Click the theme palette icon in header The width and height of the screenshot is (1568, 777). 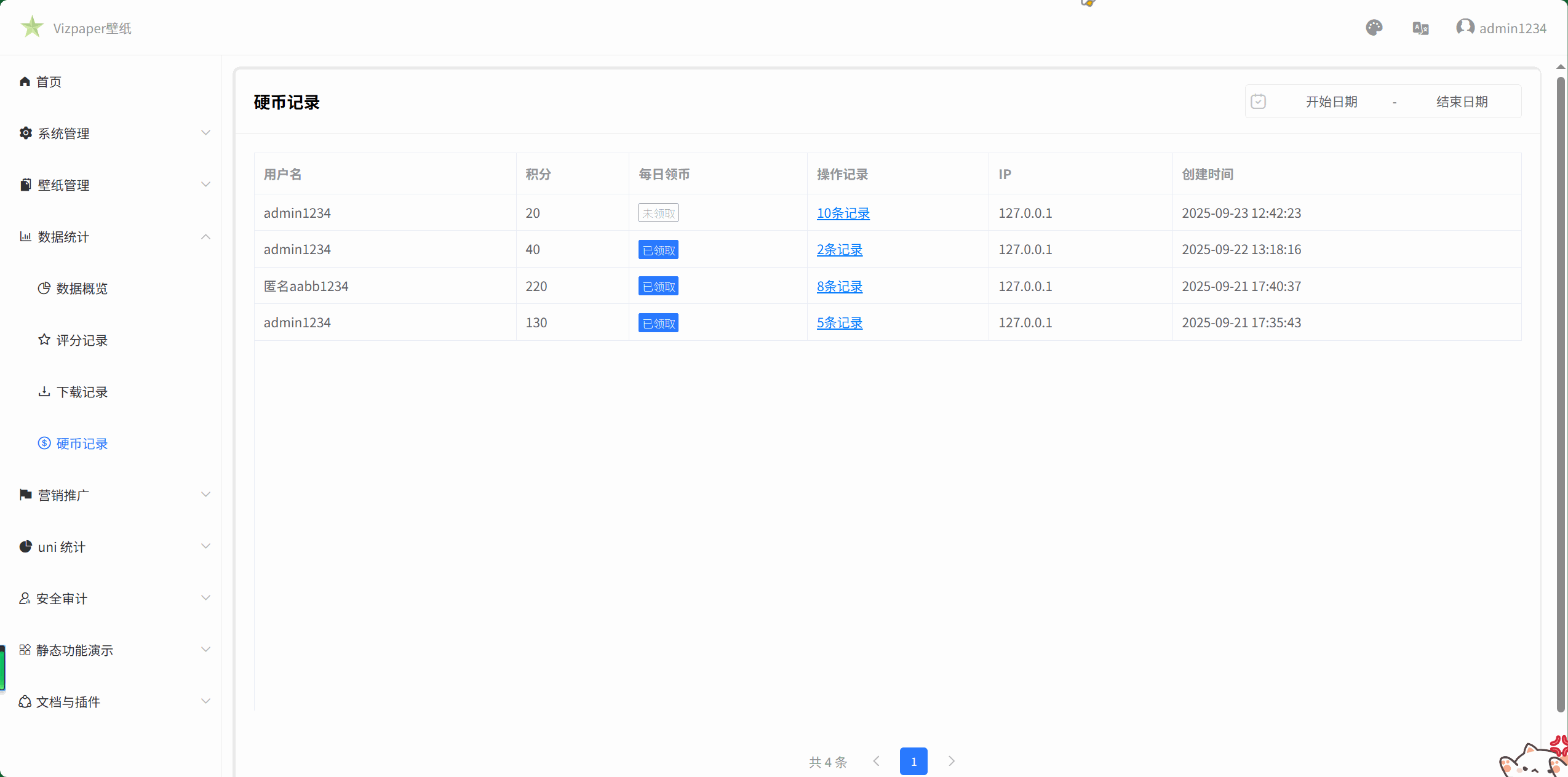pyautogui.click(x=1374, y=28)
